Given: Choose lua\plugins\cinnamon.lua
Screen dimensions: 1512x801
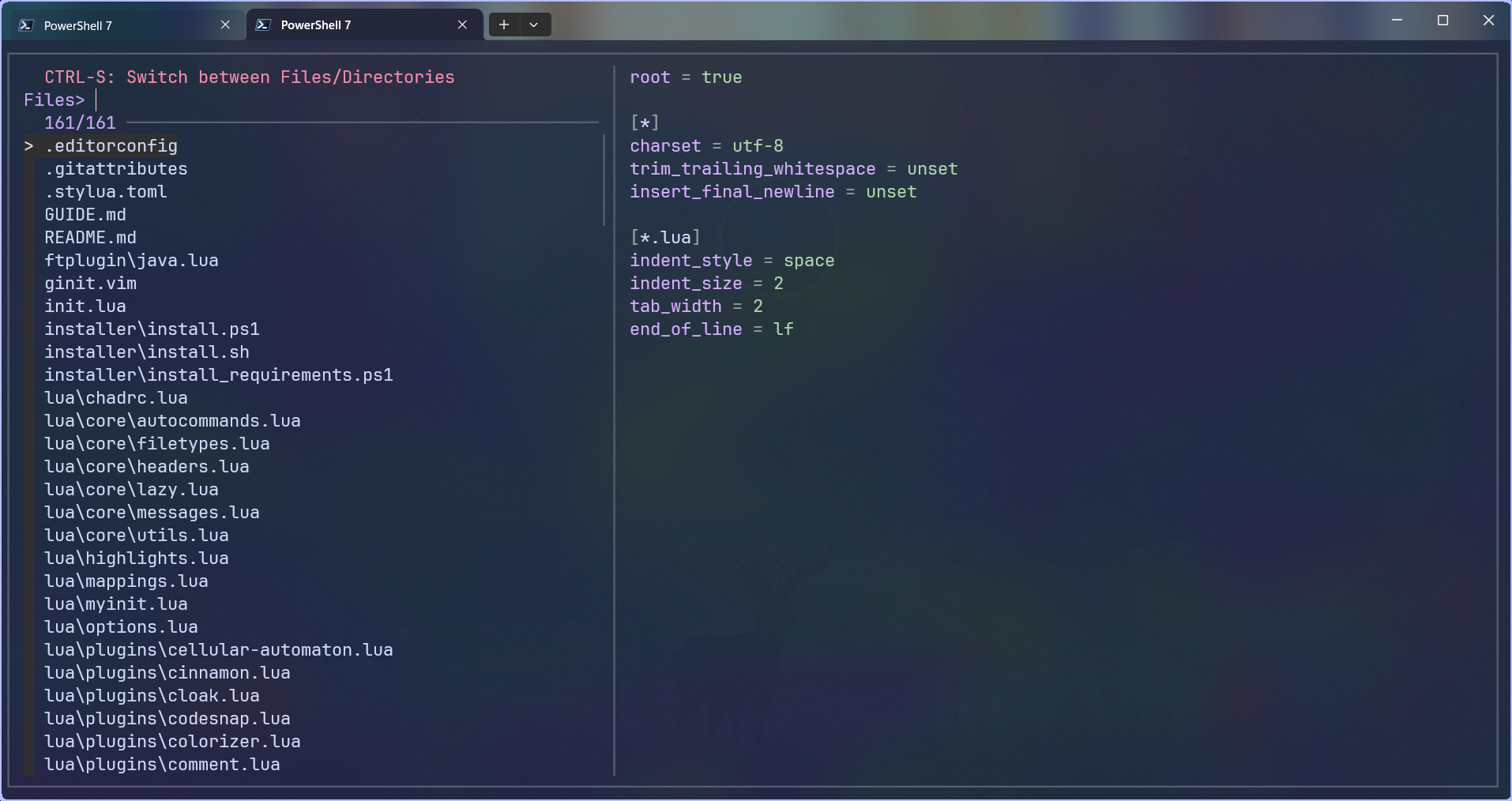Looking at the screenshot, I should pos(167,673).
